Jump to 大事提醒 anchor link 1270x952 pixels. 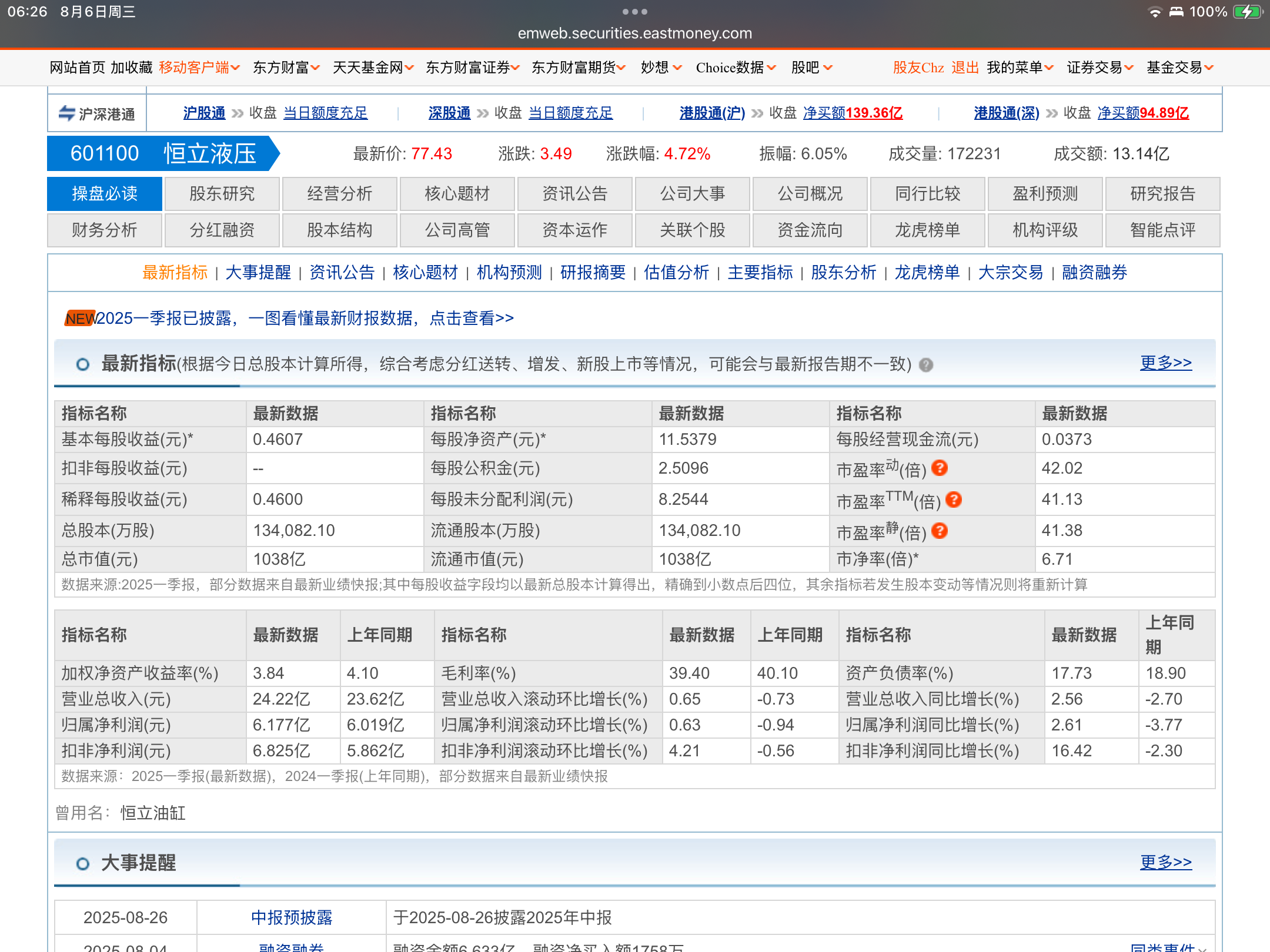(258, 273)
